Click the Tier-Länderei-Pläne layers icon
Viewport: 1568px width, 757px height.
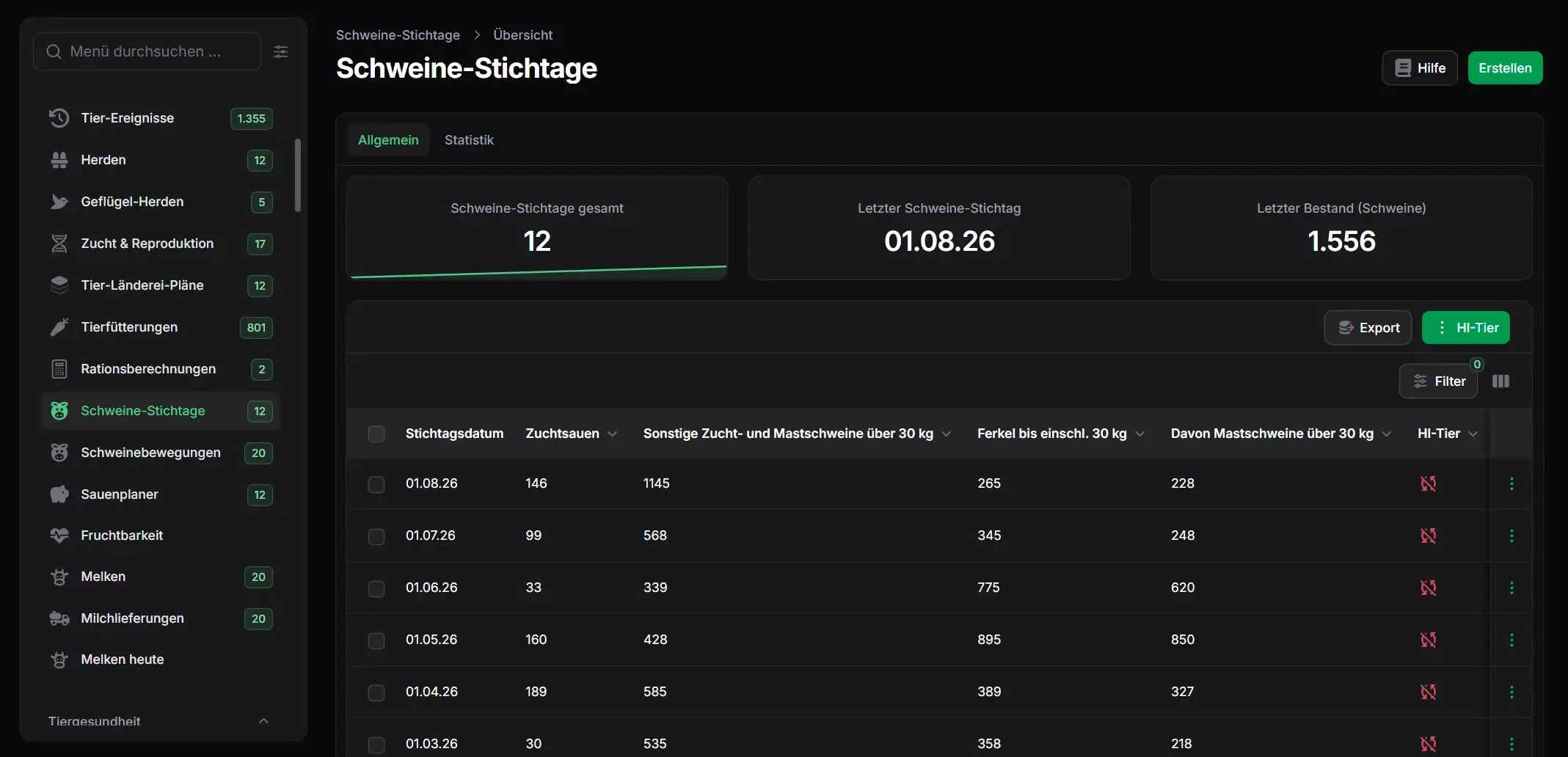click(x=59, y=285)
